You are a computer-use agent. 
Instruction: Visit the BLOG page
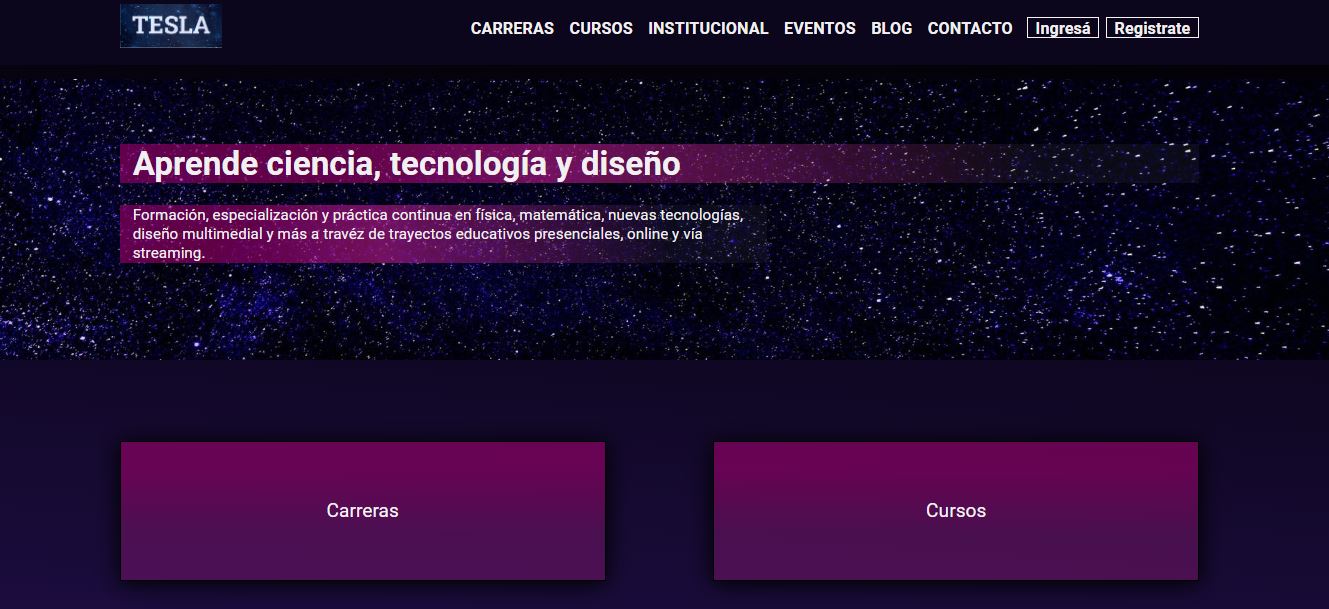892,28
